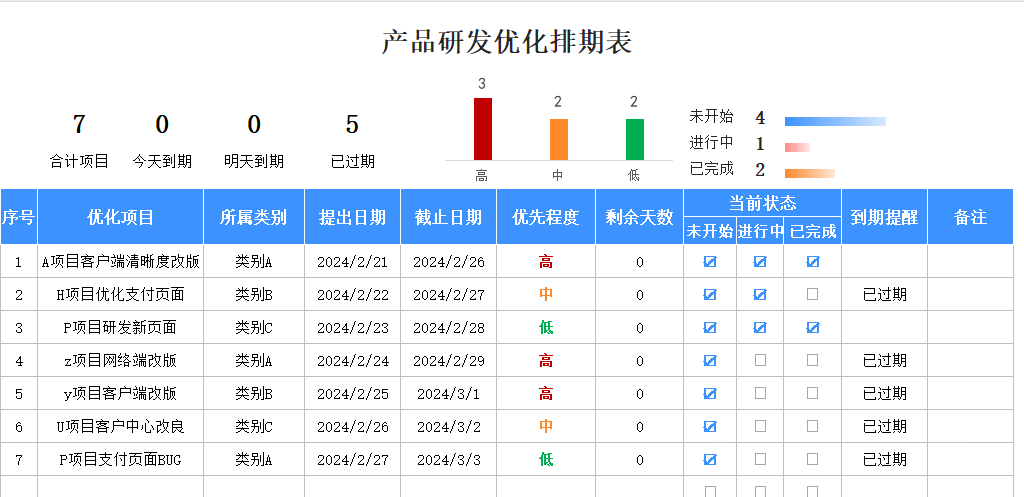Select the 所属类别 column header

click(x=254, y=217)
